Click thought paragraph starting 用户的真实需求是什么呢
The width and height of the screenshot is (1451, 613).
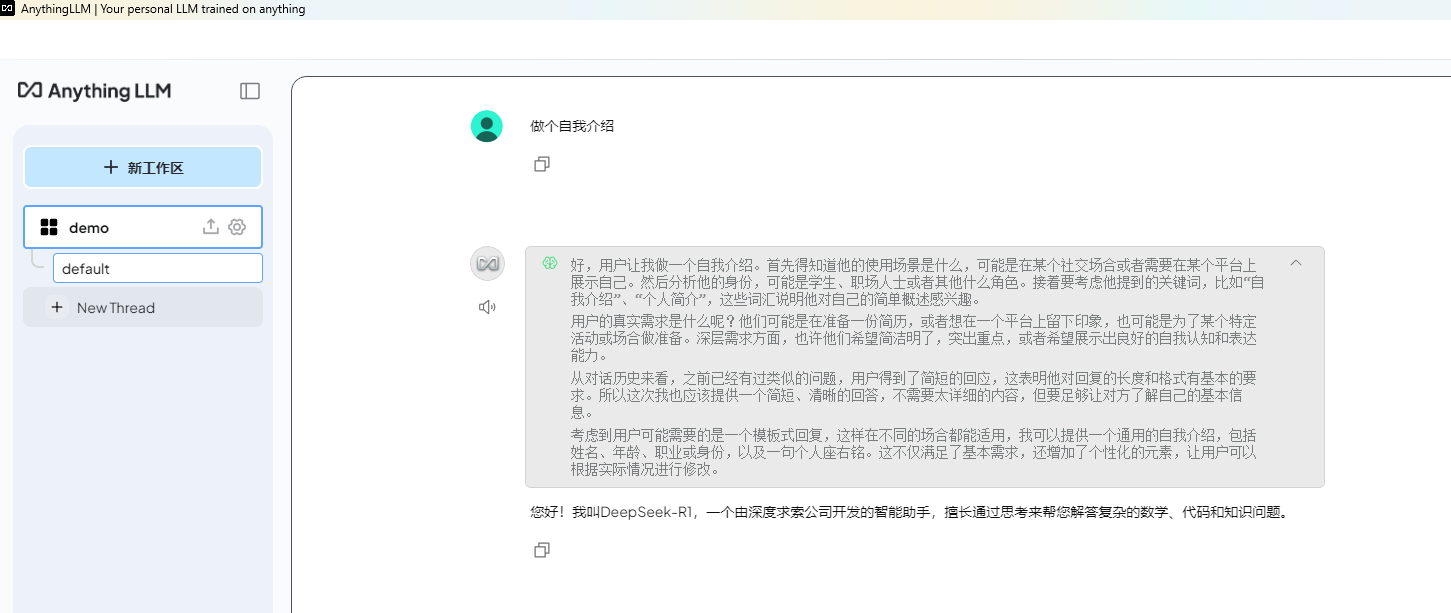tap(914, 338)
